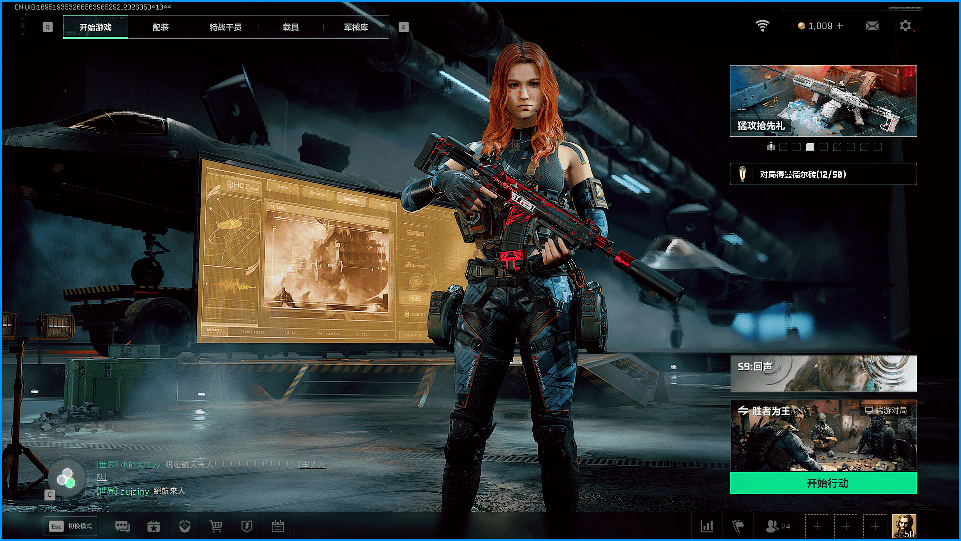
Task: Click the first [世界] chat message line
Action: tap(211, 464)
